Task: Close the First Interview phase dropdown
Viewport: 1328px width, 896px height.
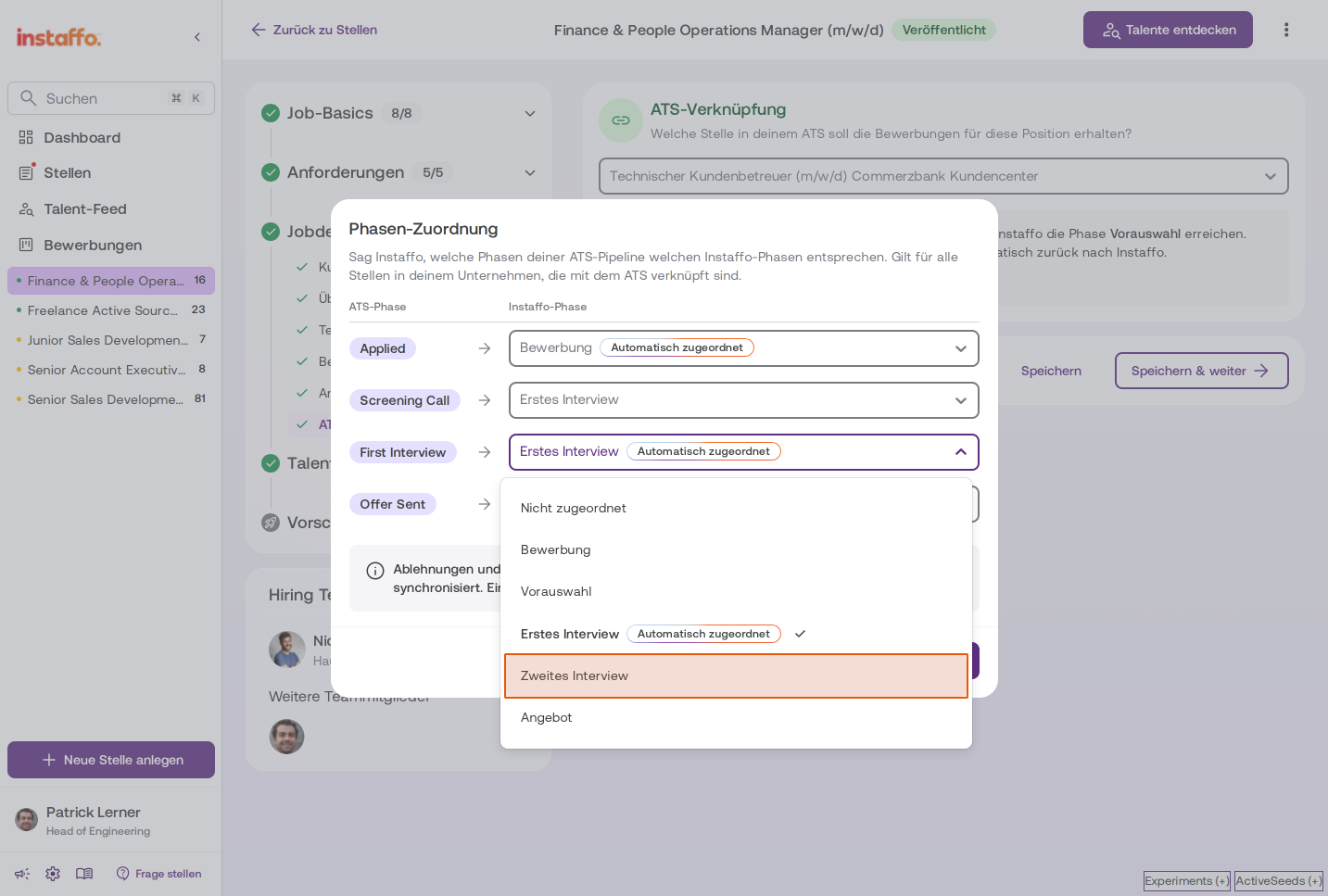Action: 743,452
